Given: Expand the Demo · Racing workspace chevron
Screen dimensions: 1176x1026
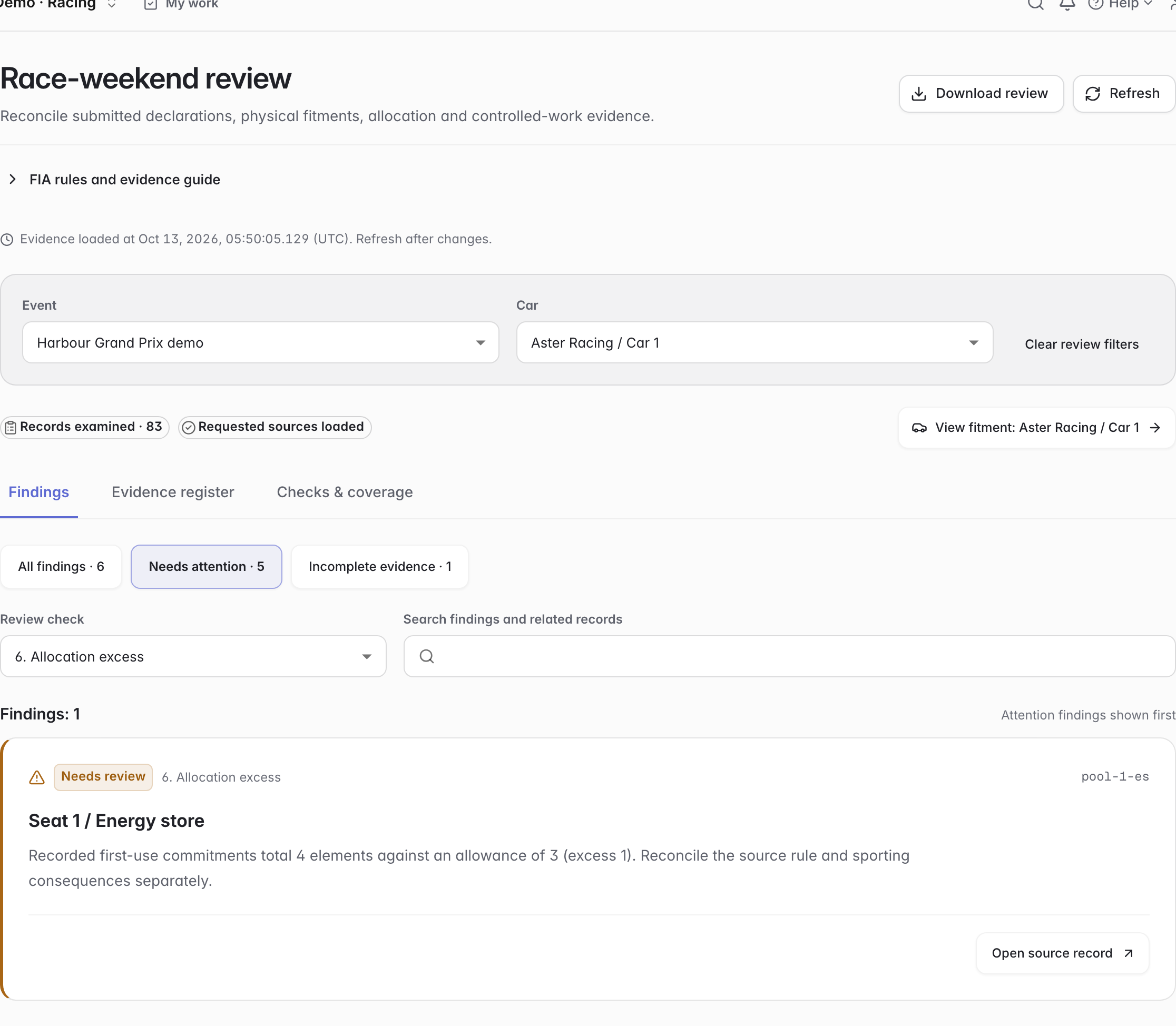Looking at the screenshot, I should point(112,4).
